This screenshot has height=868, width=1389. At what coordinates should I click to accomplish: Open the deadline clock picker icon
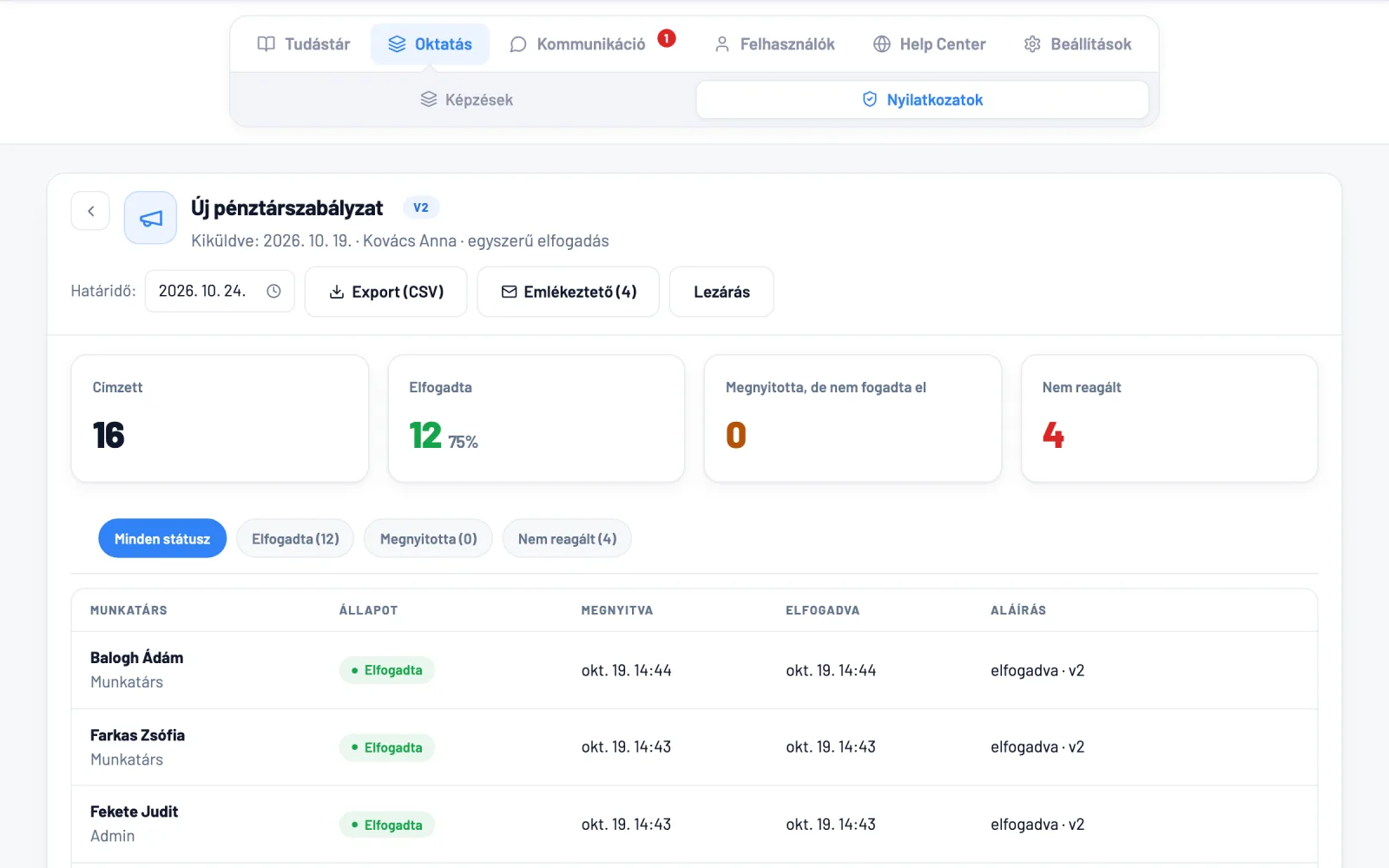coord(273,291)
